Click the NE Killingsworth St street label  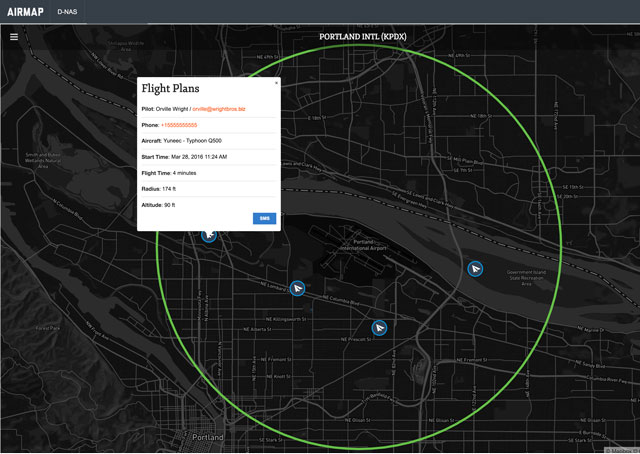pyautogui.click(x=286, y=319)
